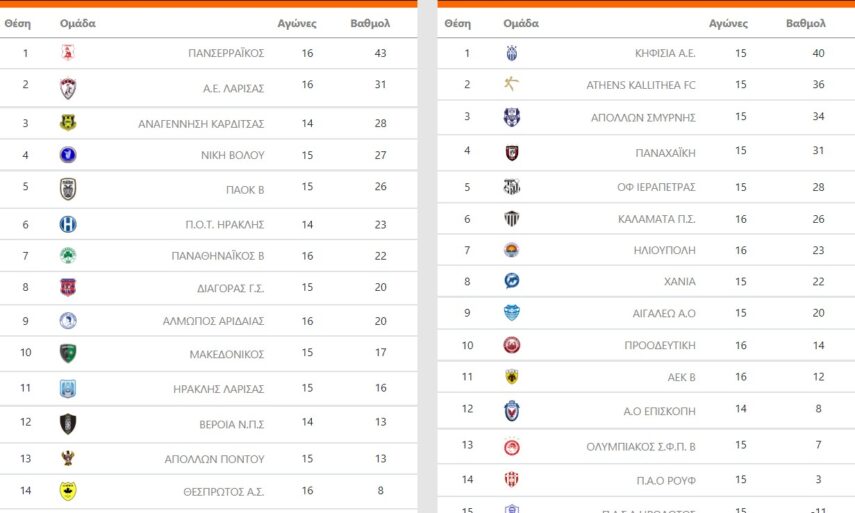The image size is (855, 513).
Task: Click the ΘΕΣΠΡΩΤΟΣ Α.Σ. yellow crest
Action: coord(68,491)
